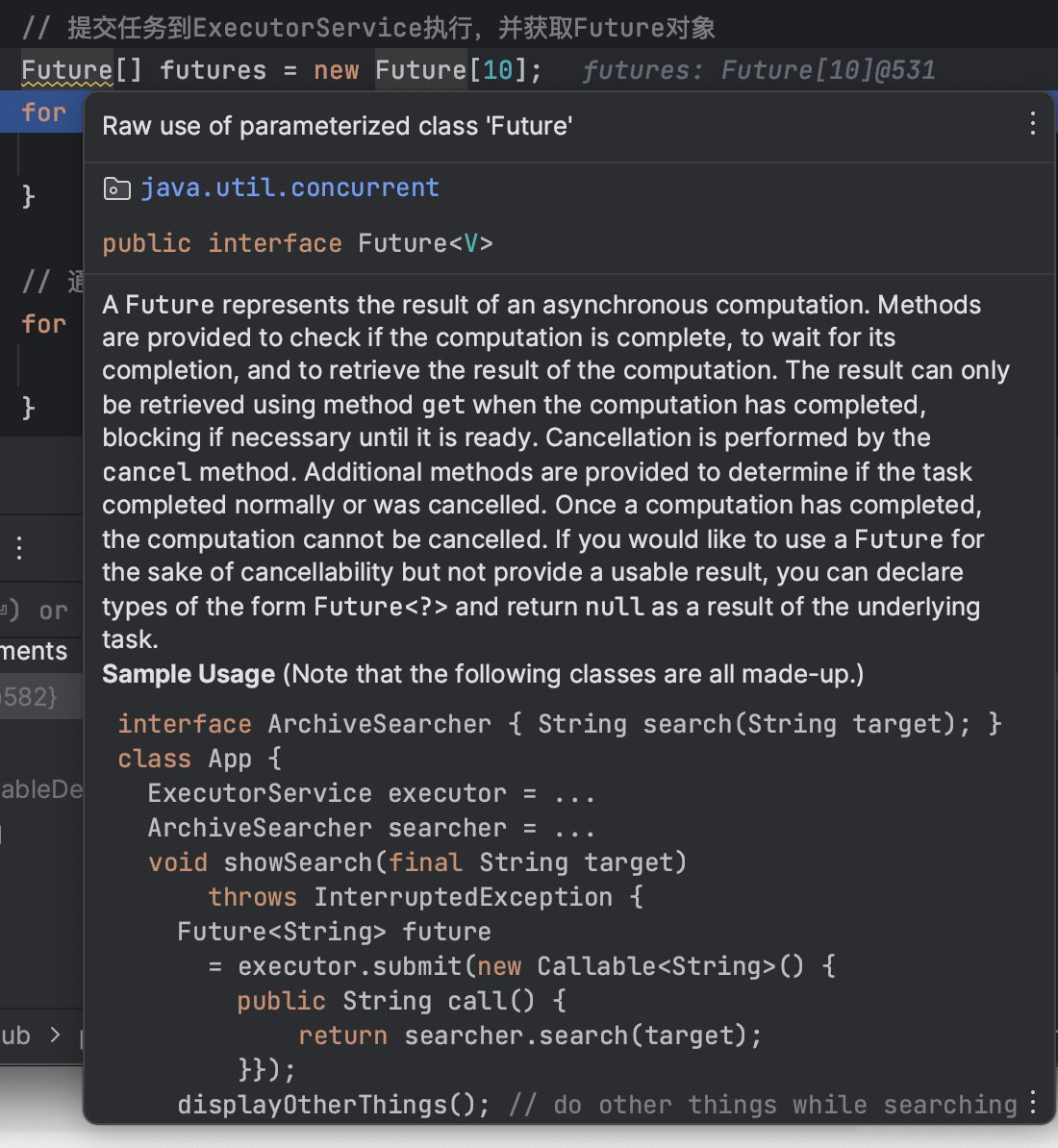Click the underlined Future type in the declaration
Viewport: 1058px width, 1148px height.
point(66,70)
